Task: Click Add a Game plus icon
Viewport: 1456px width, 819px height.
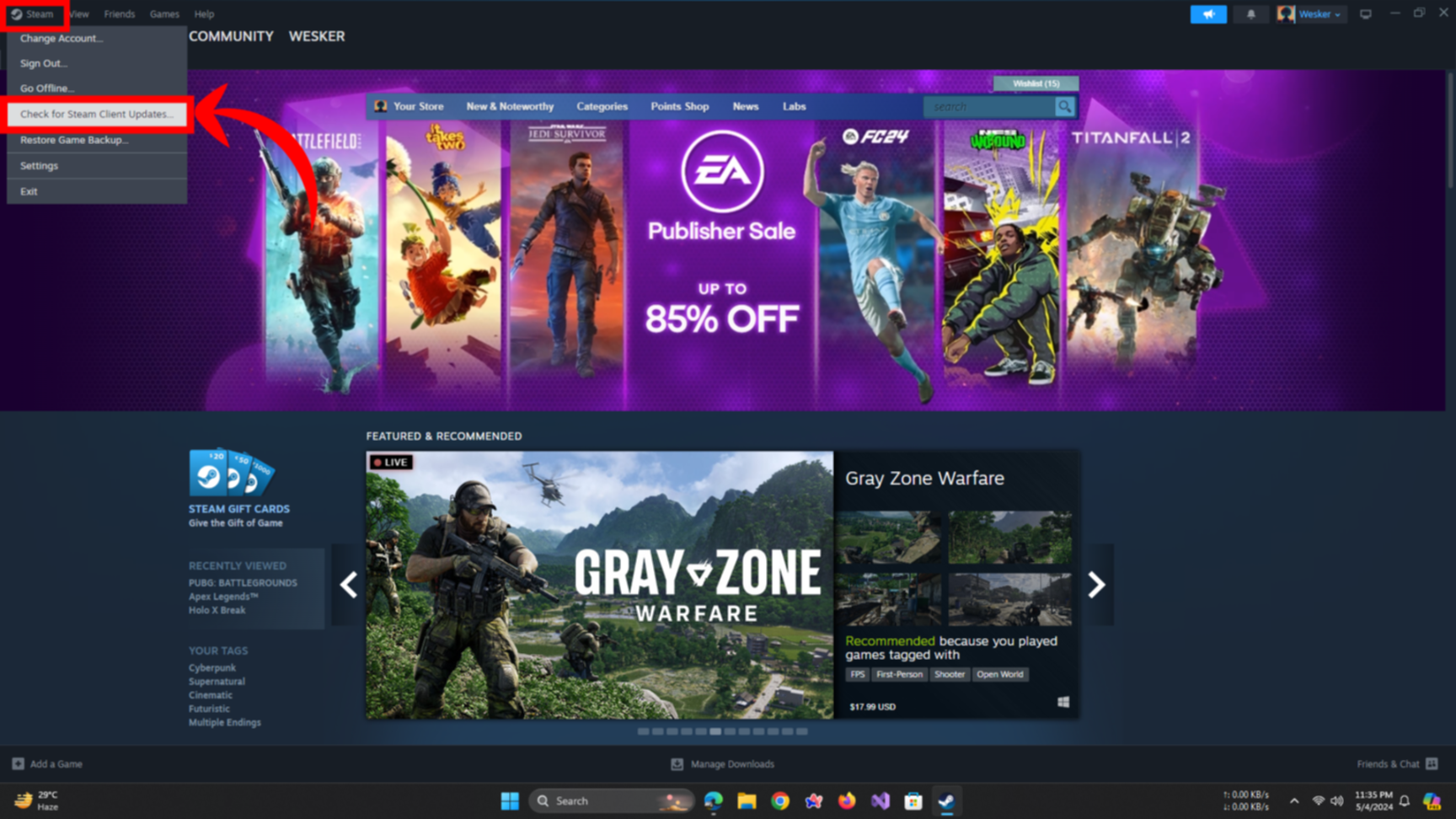Action: pos(18,764)
